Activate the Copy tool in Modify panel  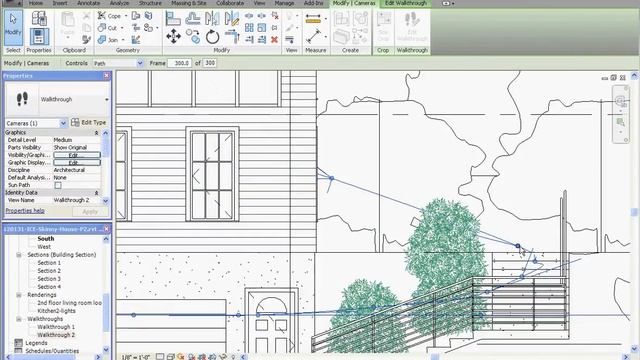click(x=193, y=37)
